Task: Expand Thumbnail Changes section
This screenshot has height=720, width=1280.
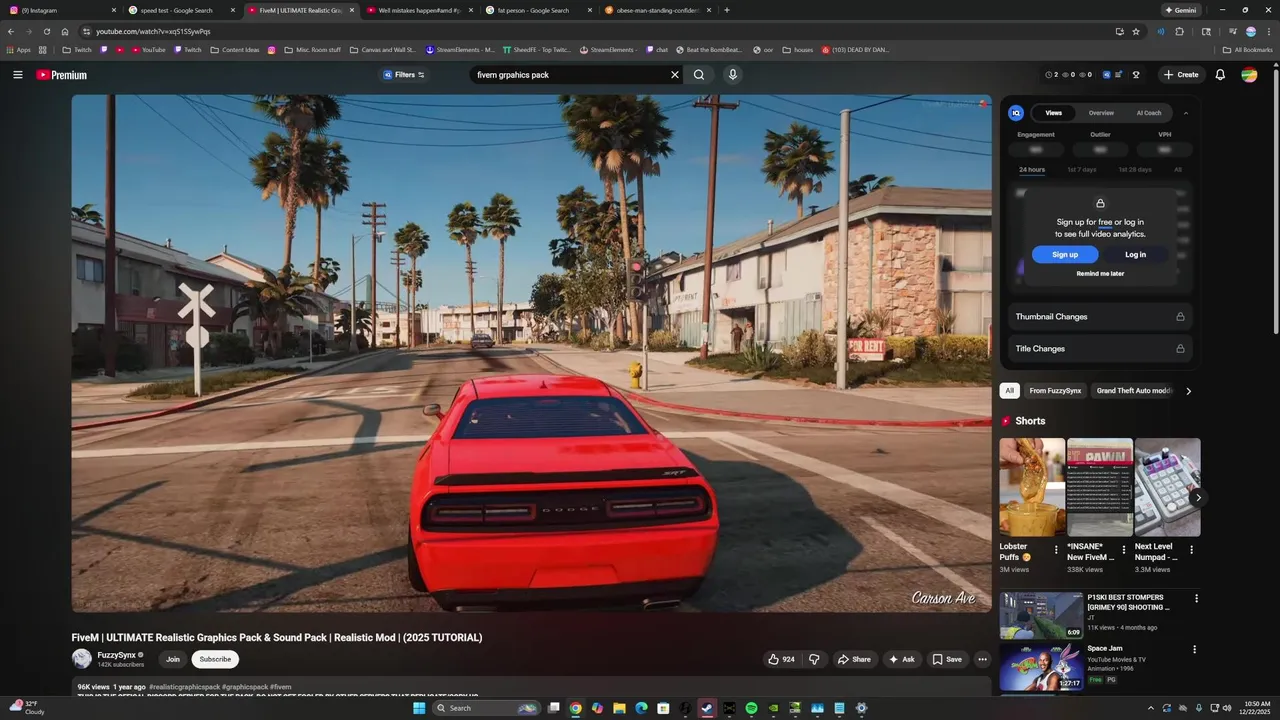Action: click(x=1100, y=316)
